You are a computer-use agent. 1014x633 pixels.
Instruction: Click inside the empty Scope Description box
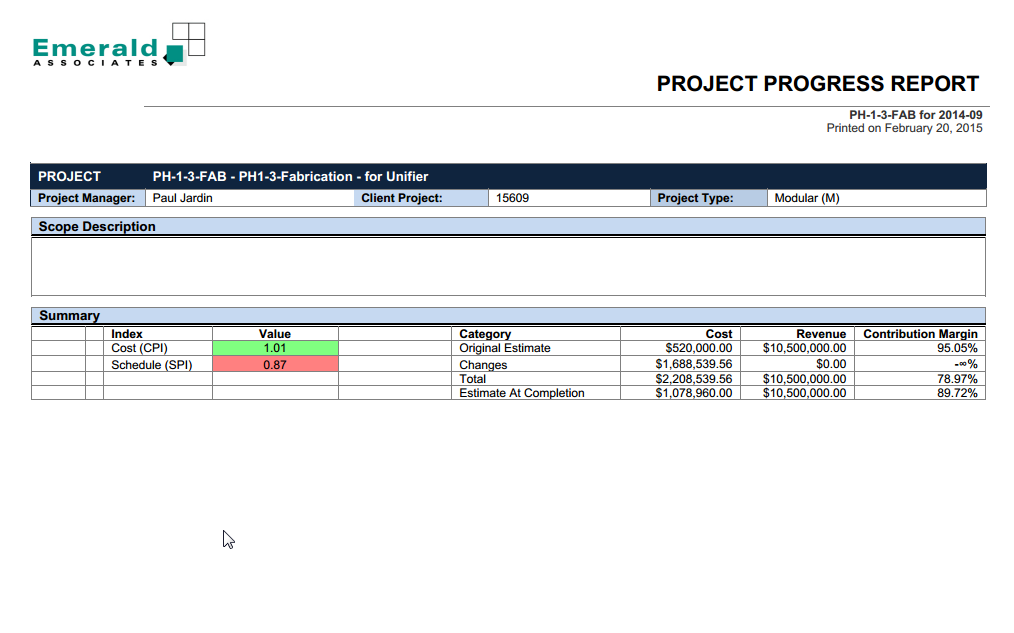508,266
